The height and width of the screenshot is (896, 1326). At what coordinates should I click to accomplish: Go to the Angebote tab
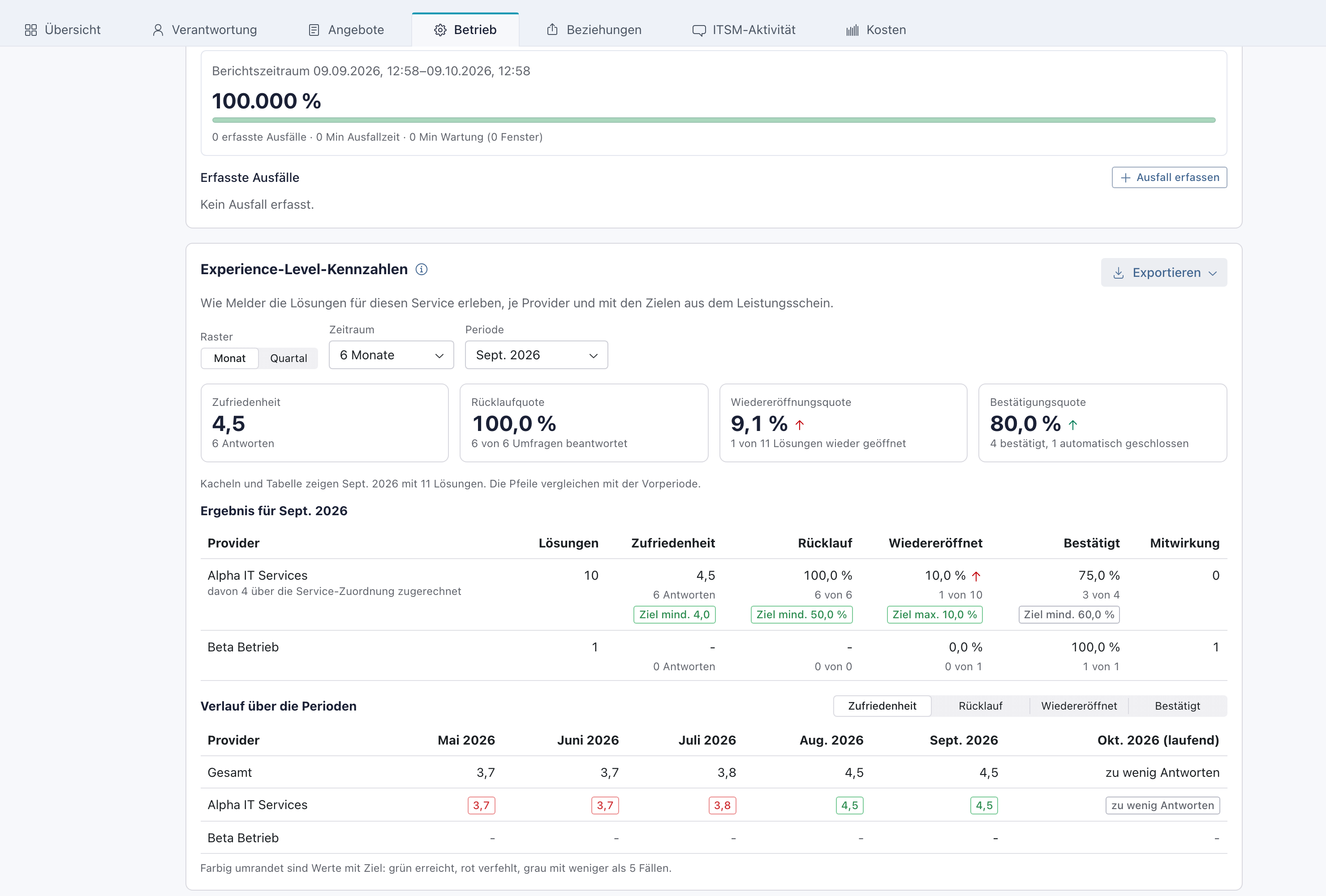tap(346, 30)
